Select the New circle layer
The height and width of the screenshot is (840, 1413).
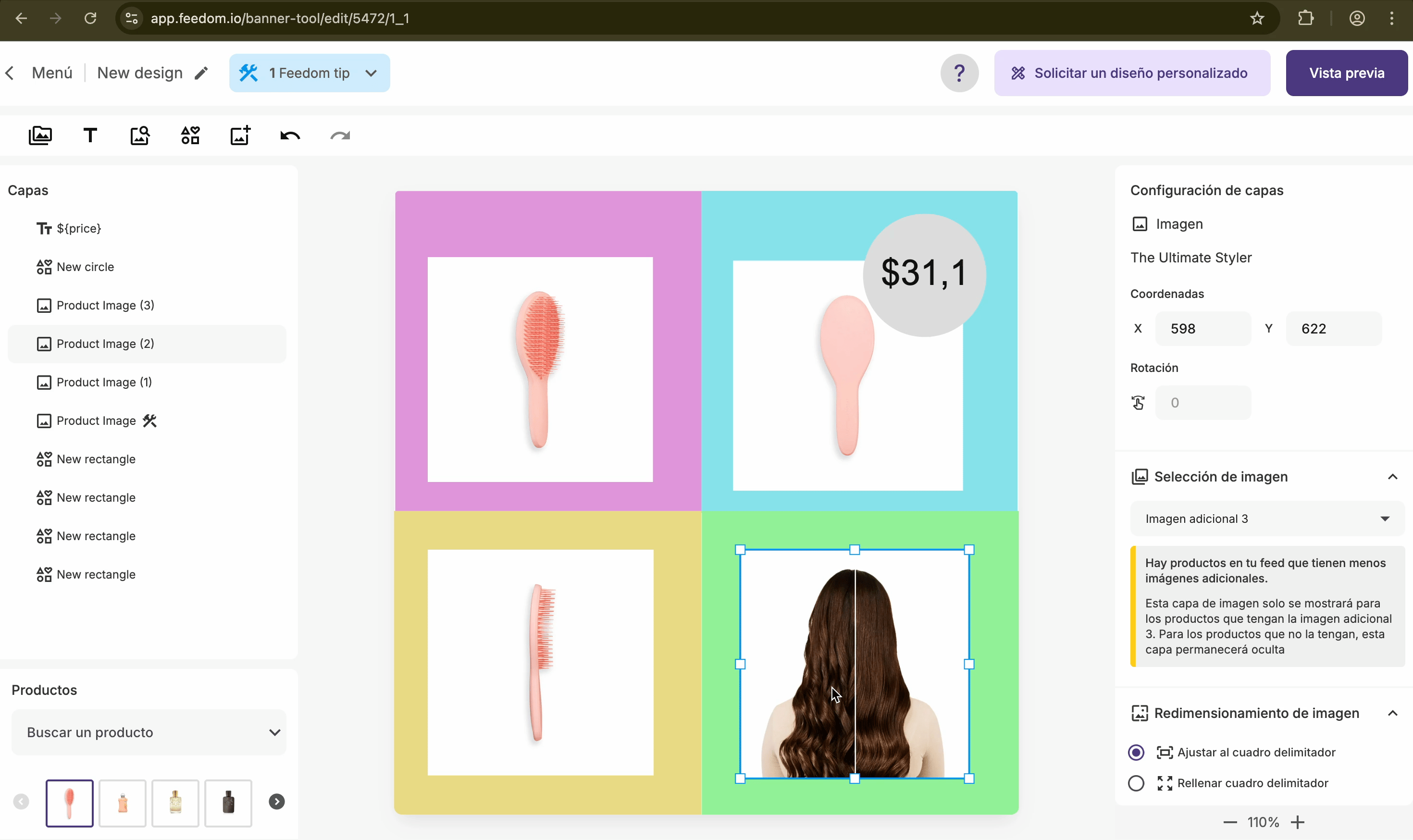point(85,267)
